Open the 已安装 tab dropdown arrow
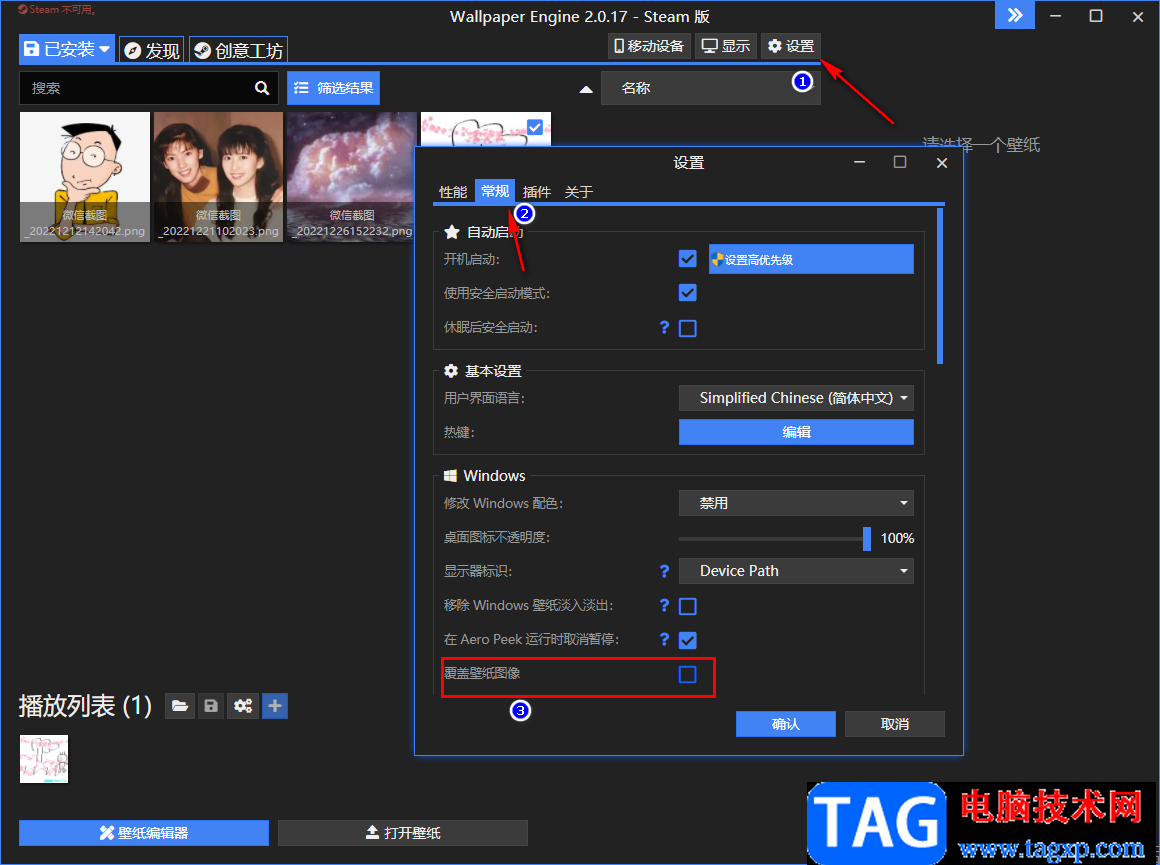Screen dimensions: 1160x865 point(105,50)
